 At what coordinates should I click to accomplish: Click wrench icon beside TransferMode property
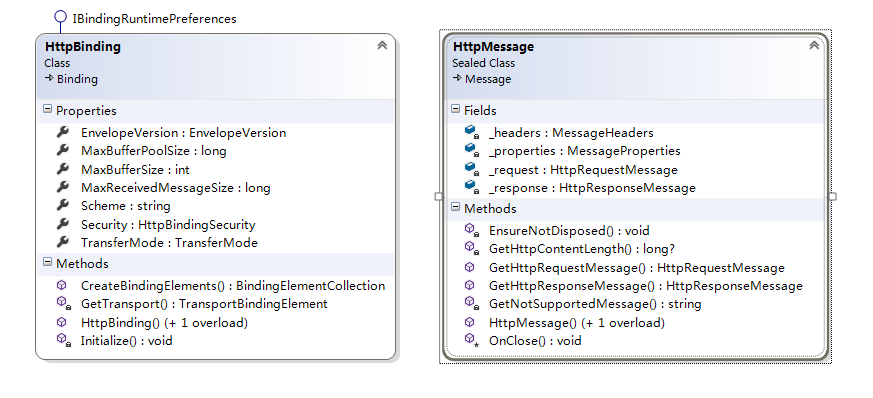tap(62, 243)
